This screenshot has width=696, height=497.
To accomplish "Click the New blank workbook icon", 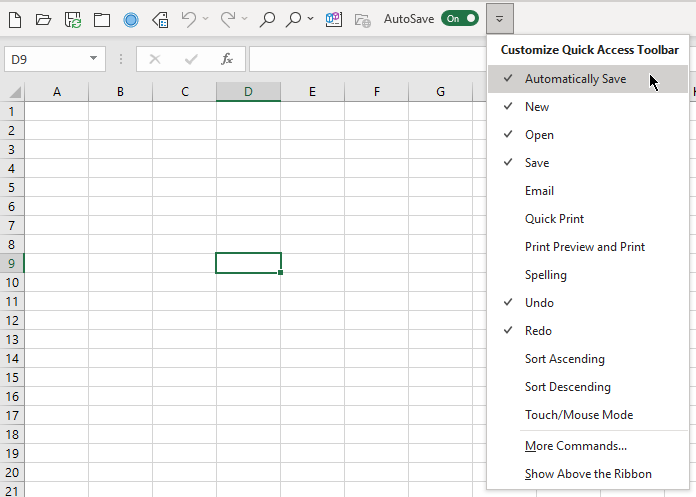I will click(x=15, y=20).
